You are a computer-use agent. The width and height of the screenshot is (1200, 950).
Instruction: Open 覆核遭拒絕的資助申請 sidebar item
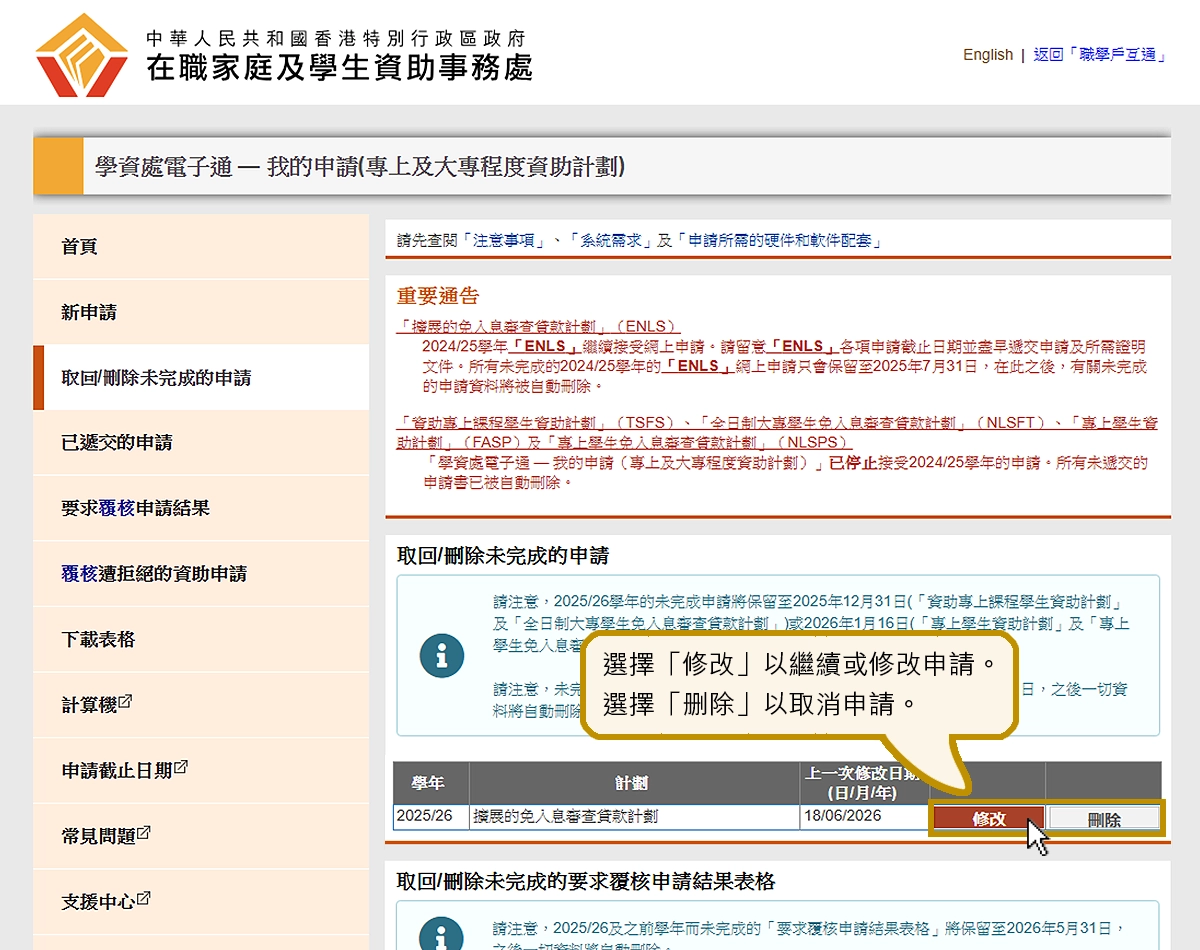pyautogui.click(x=154, y=574)
